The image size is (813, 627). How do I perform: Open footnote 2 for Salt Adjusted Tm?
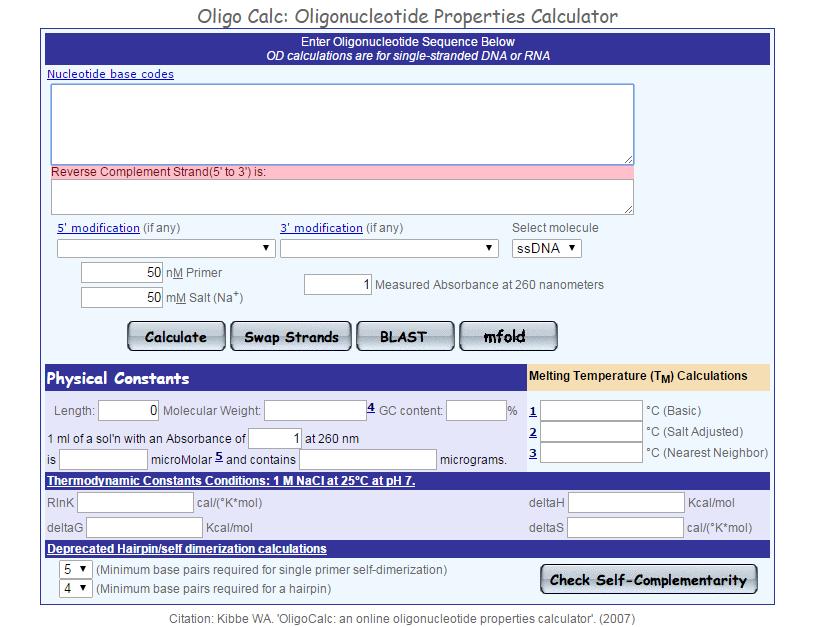point(533,433)
